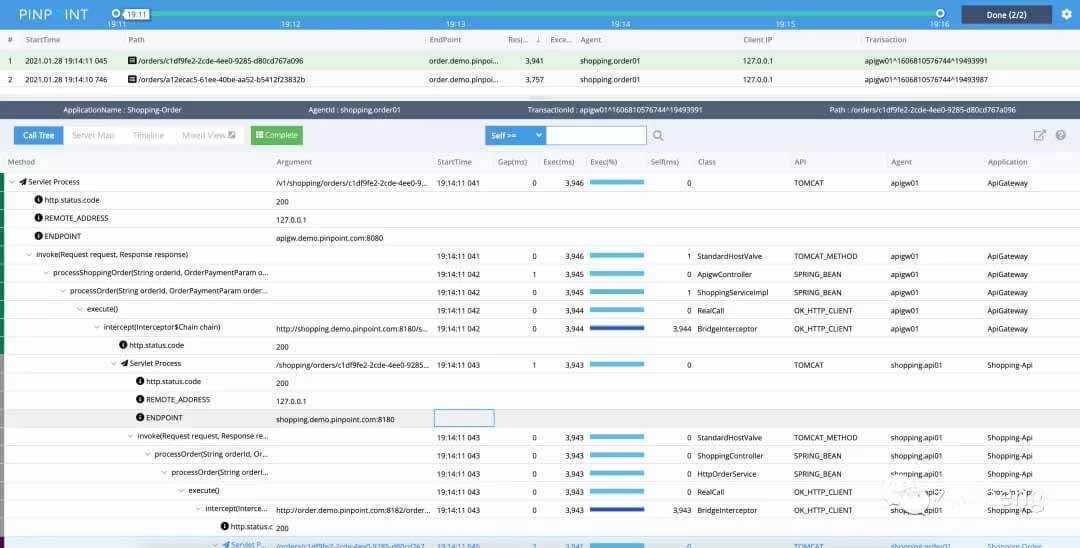This screenshot has height=548, width=1080.
Task: Click list icon of the a12ecac5 order path
Action: point(132,79)
